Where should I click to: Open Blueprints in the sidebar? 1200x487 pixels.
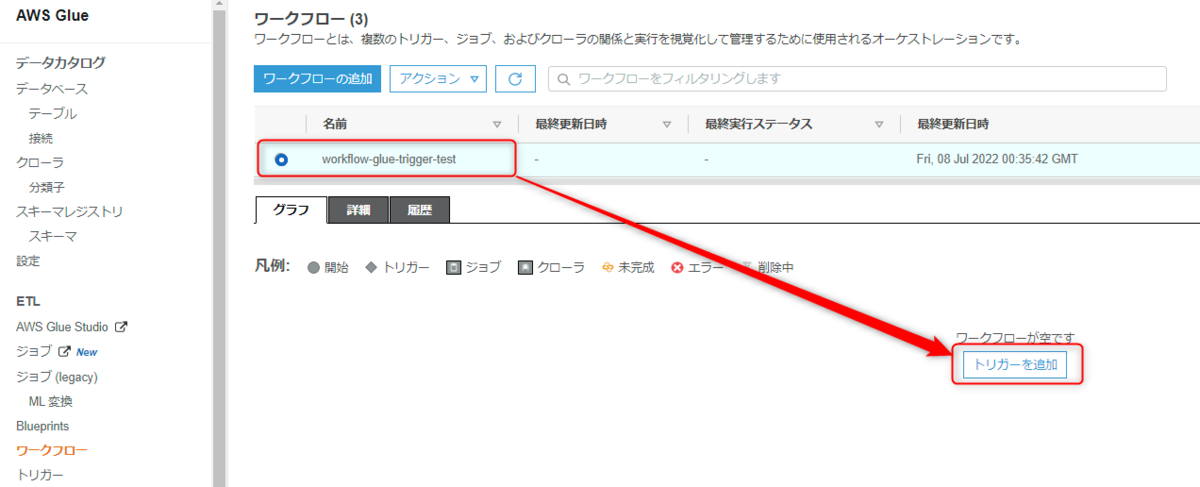(x=43, y=426)
